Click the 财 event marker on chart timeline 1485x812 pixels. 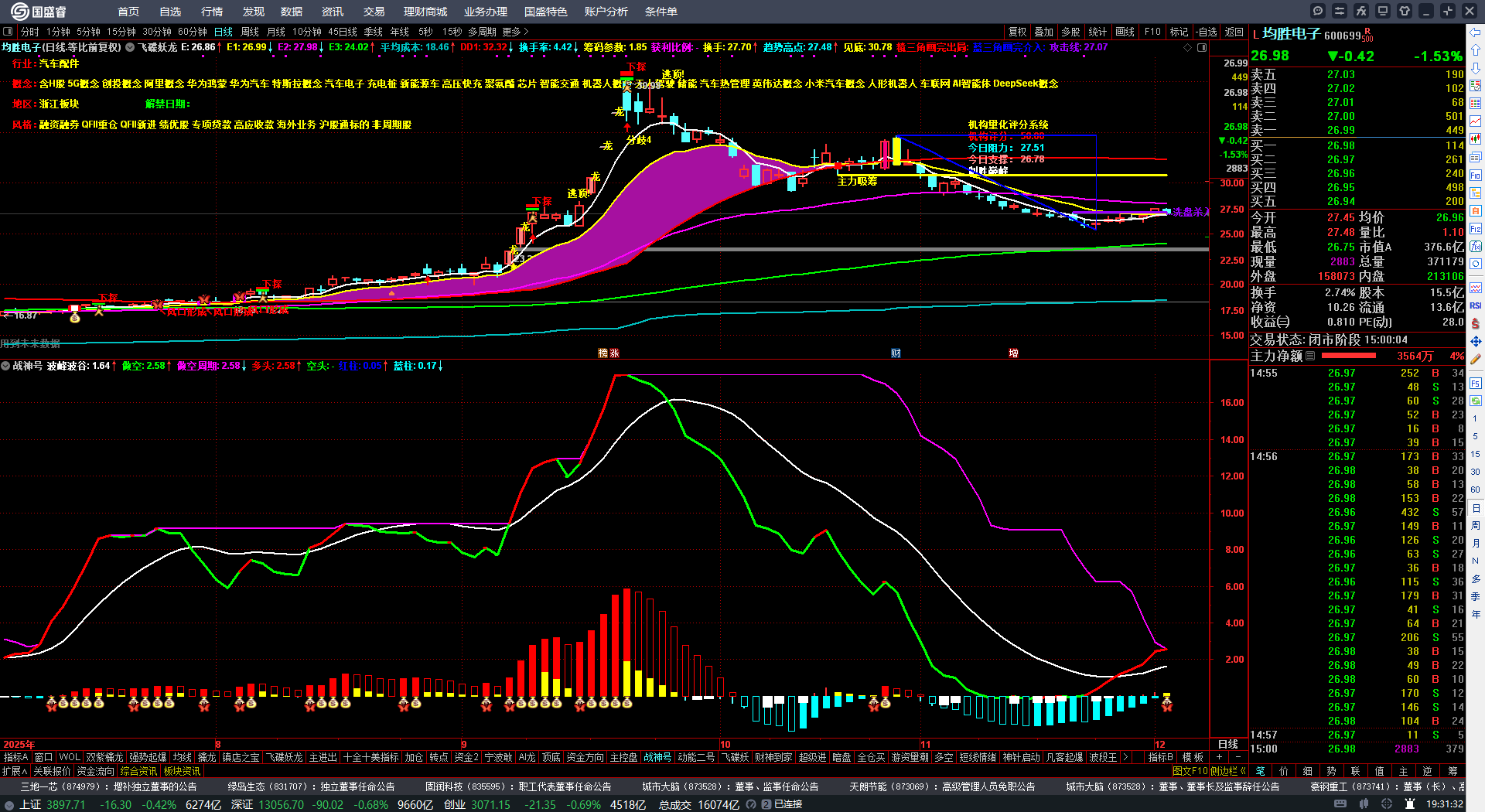click(896, 353)
